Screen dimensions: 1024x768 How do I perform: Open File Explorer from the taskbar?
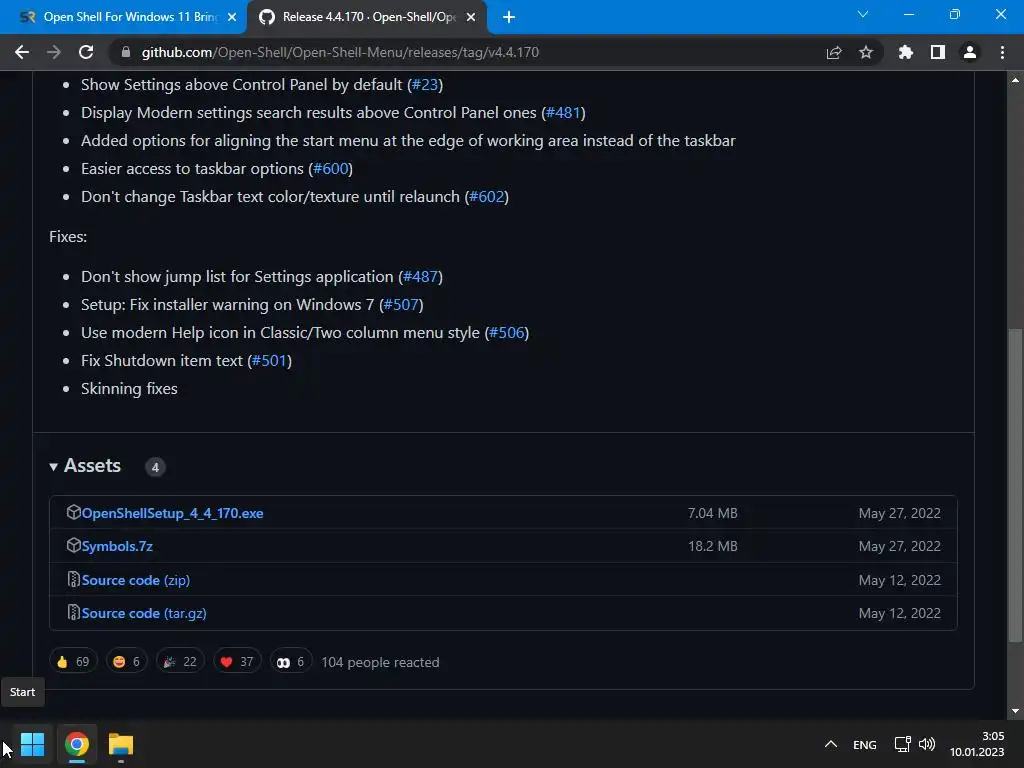click(121, 744)
